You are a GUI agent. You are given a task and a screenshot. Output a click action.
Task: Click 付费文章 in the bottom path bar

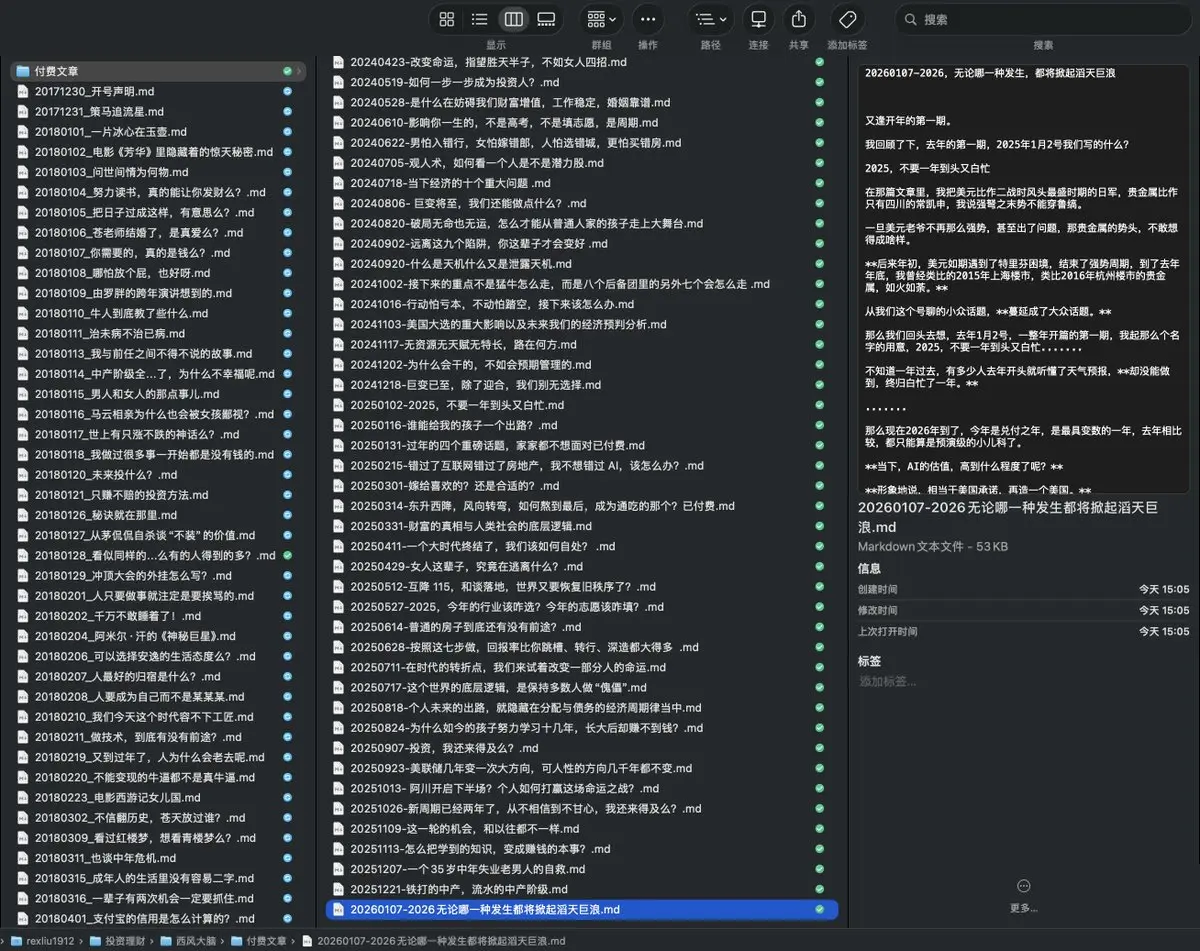[258, 941]
